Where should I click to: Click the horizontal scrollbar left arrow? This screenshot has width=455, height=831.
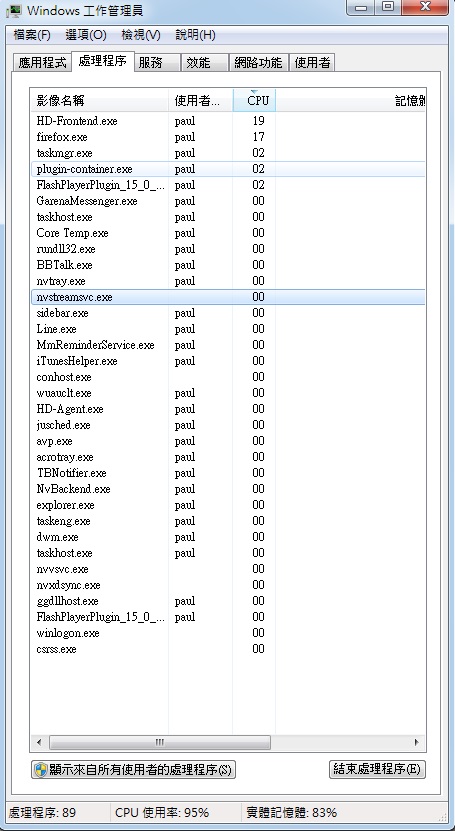tap(39, 742)
